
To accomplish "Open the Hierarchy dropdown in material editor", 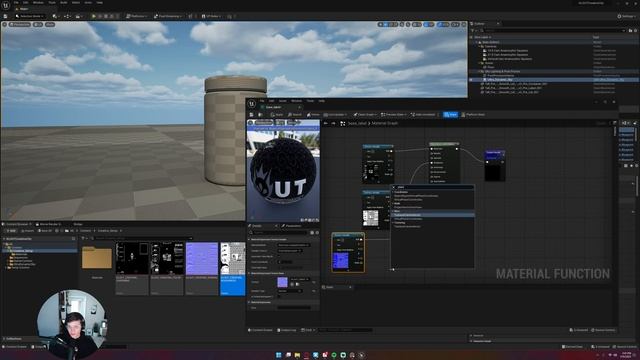I will 336,115.
